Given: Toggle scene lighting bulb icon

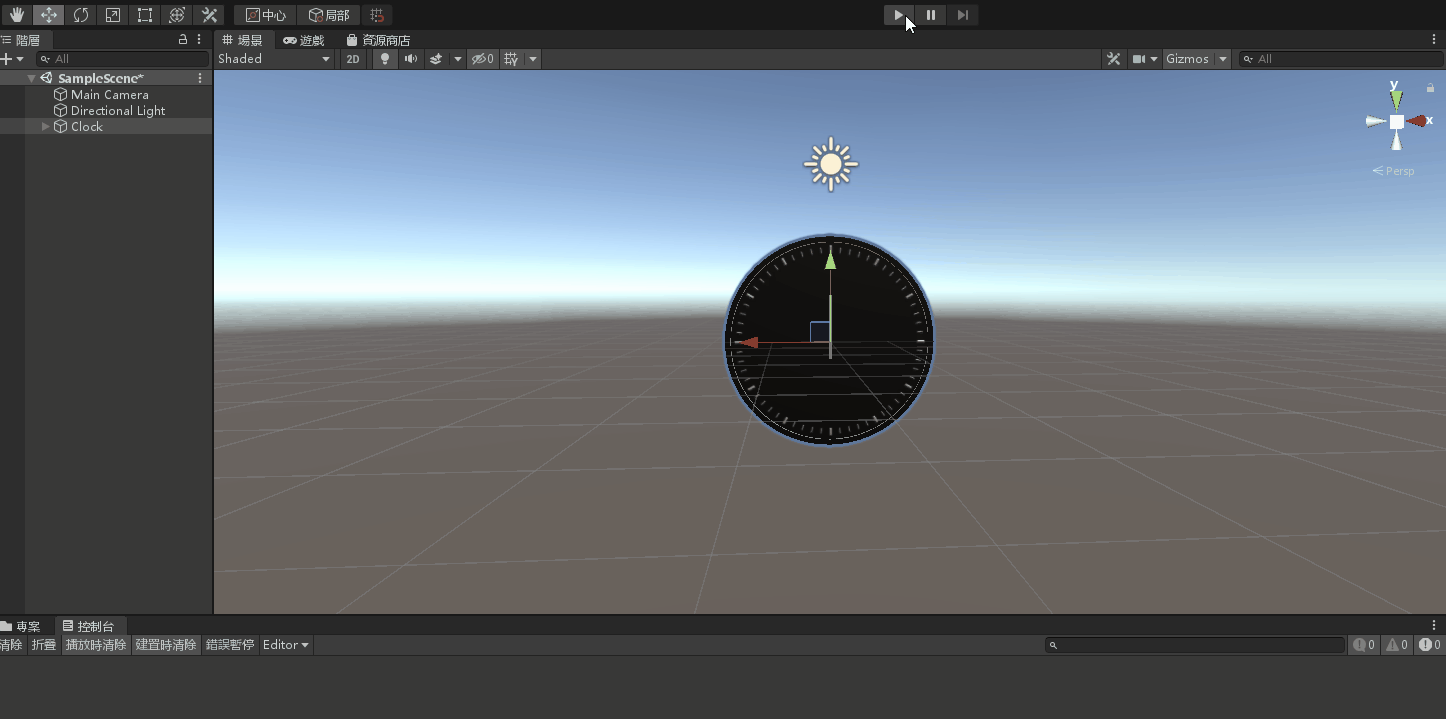Looking at the screenshot, I should point(384,59).
